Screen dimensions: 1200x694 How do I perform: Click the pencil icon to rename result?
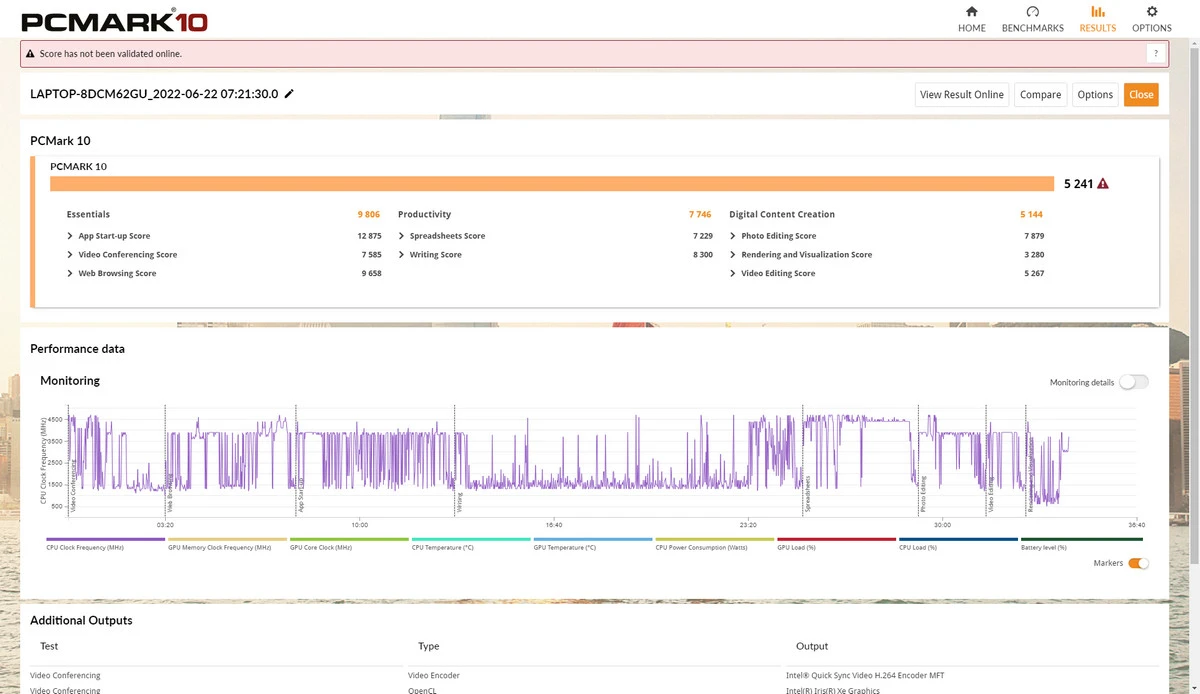click(290, 94)
